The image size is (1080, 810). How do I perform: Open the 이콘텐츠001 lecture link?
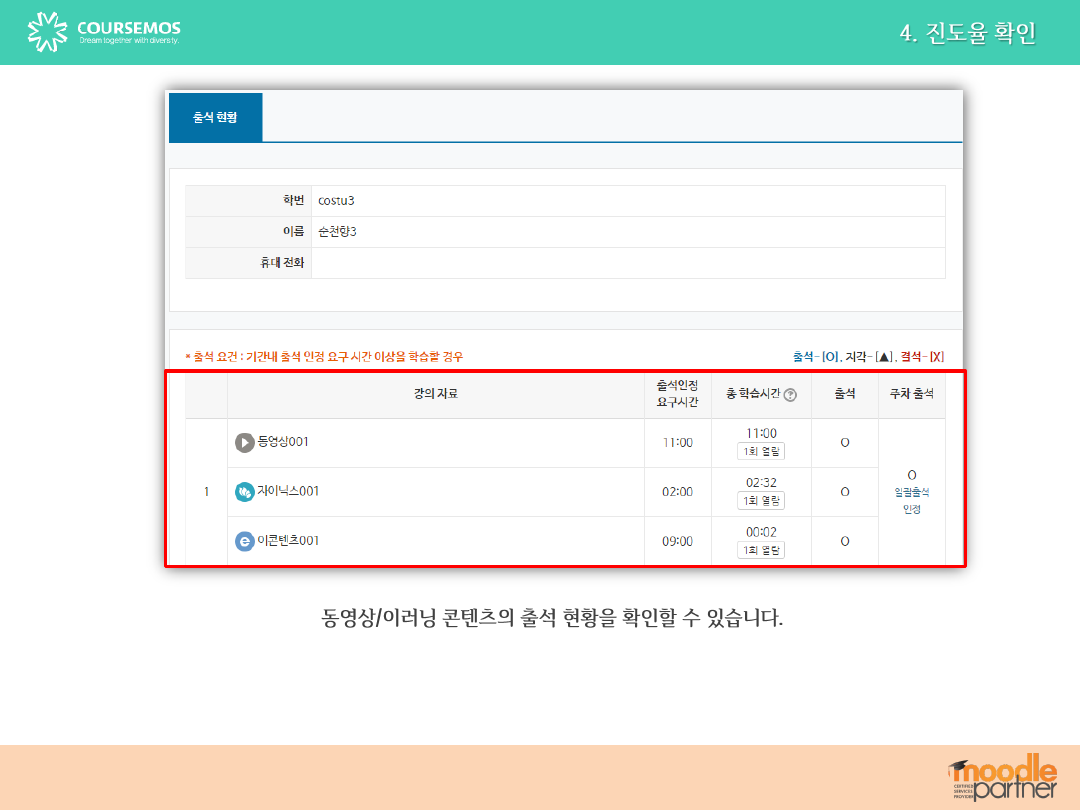coord(289,541)
